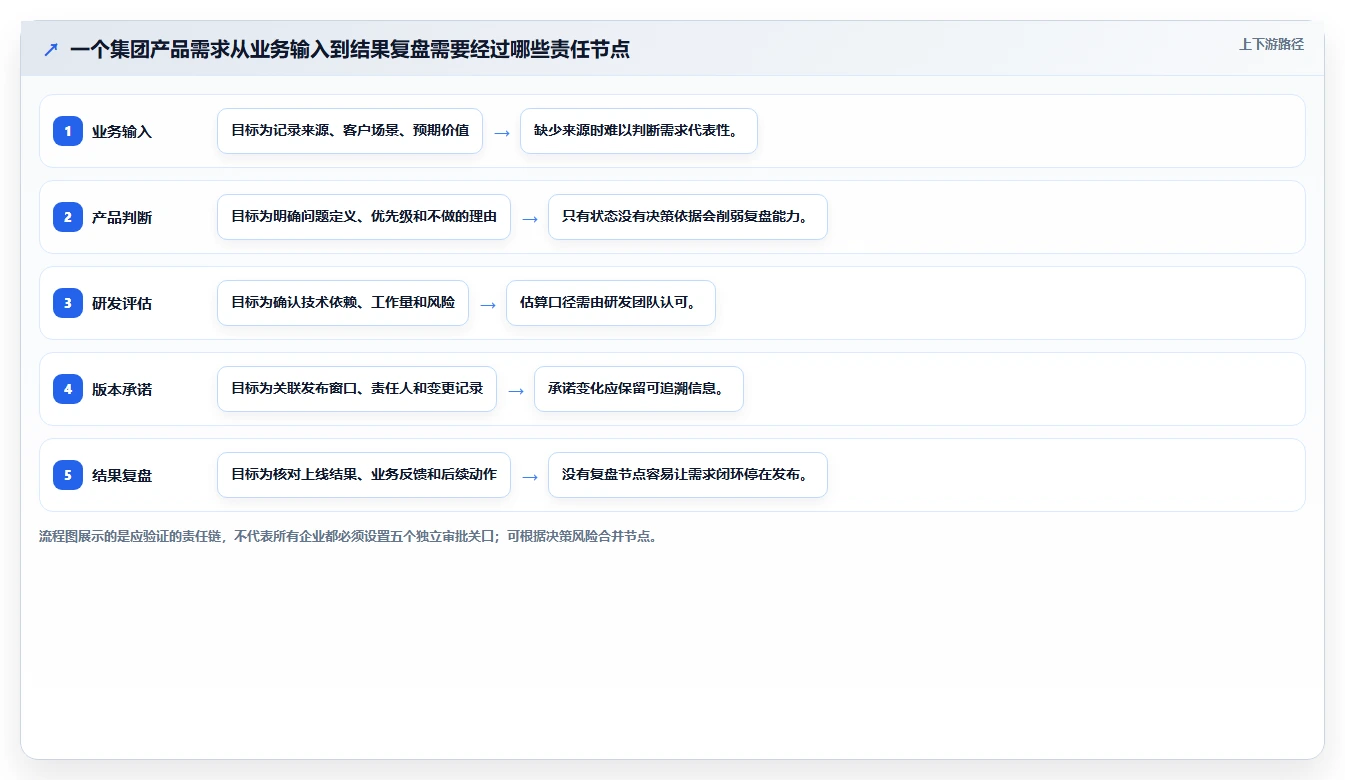The height and width of the screenshot is (780, 1345).
Task: Click the number 5 step badge
Action: point(68,474)
